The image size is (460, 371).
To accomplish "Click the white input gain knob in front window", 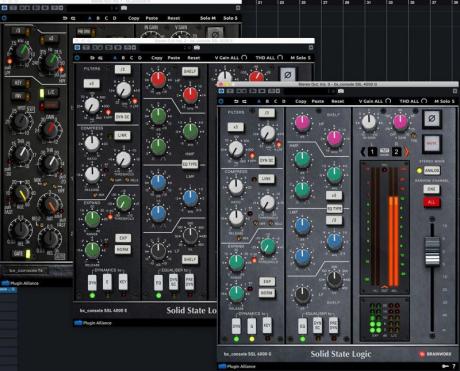I will point(369,122).
